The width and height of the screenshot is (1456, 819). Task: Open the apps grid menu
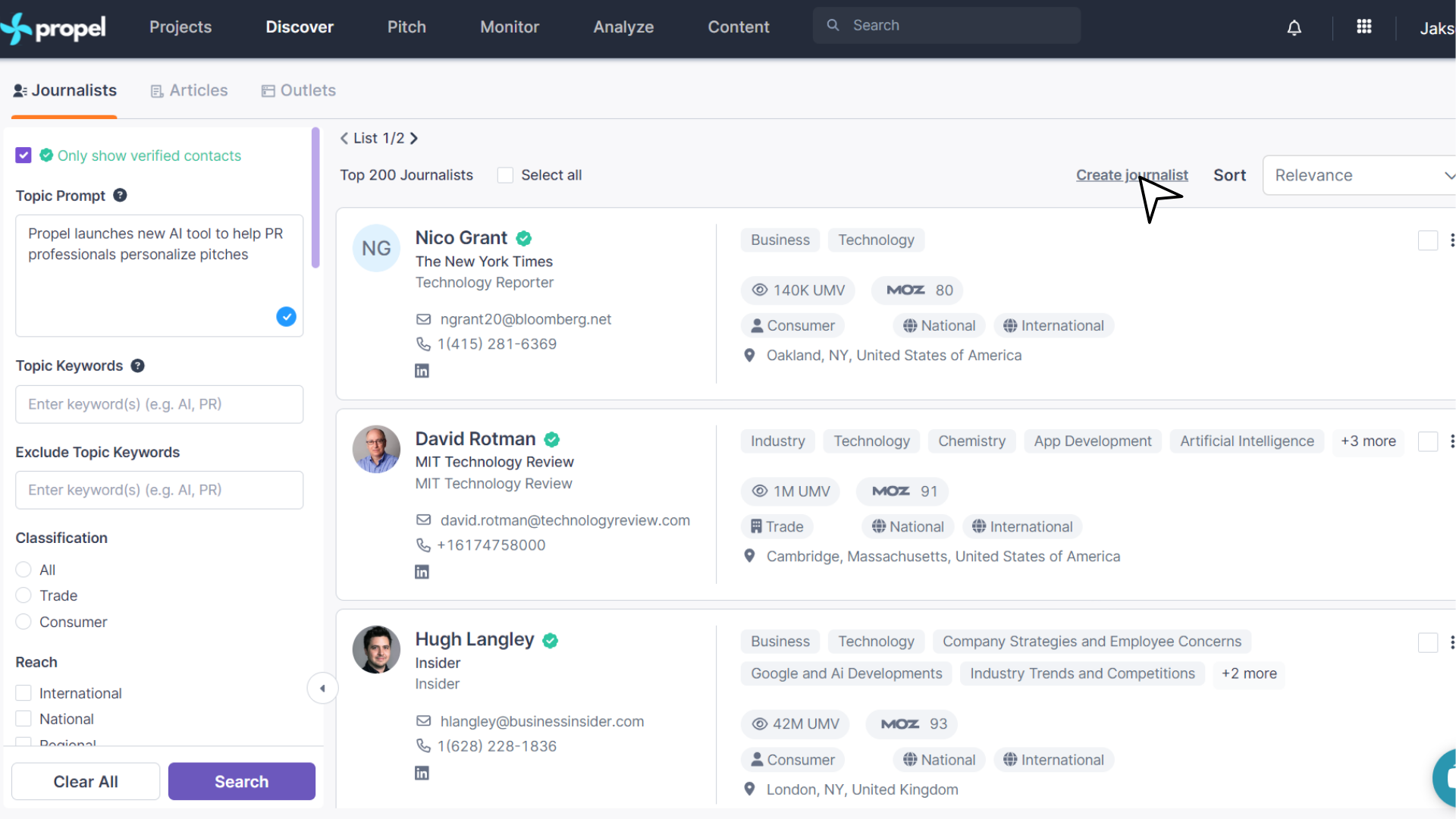tap(1363, 27)
